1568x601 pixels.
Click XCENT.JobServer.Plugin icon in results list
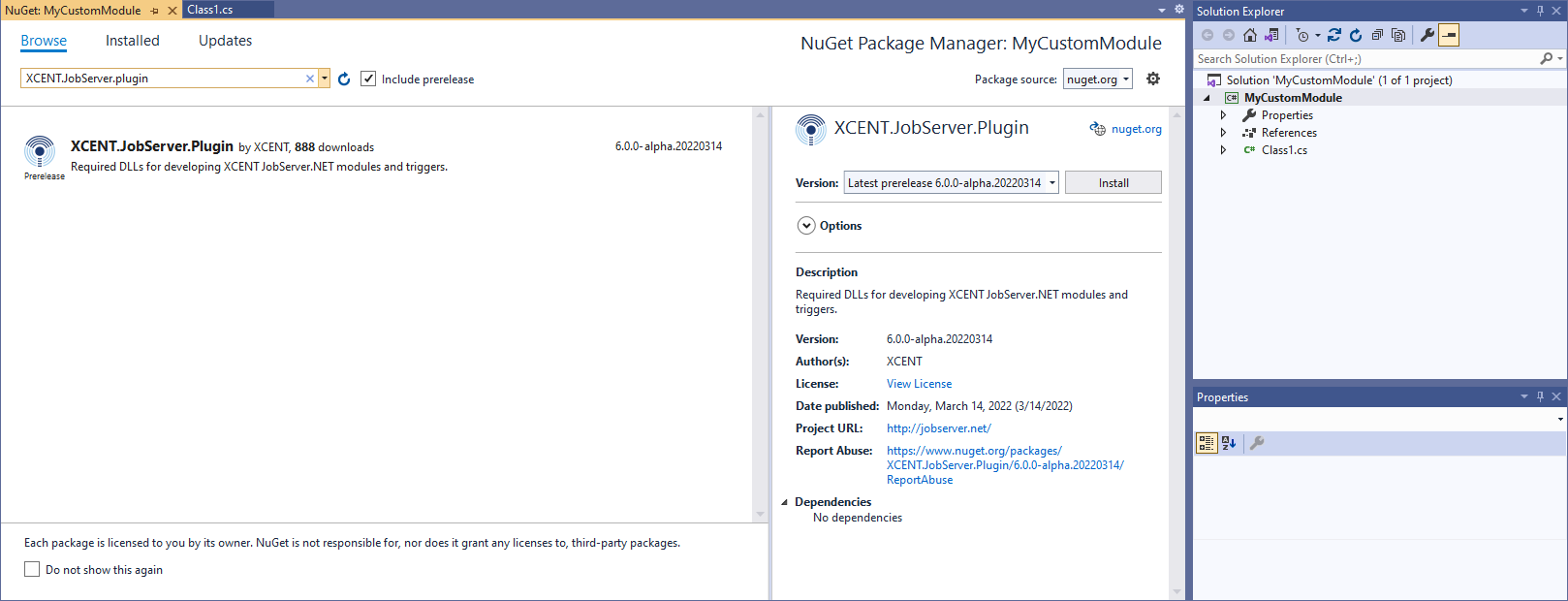coord(40,151)
